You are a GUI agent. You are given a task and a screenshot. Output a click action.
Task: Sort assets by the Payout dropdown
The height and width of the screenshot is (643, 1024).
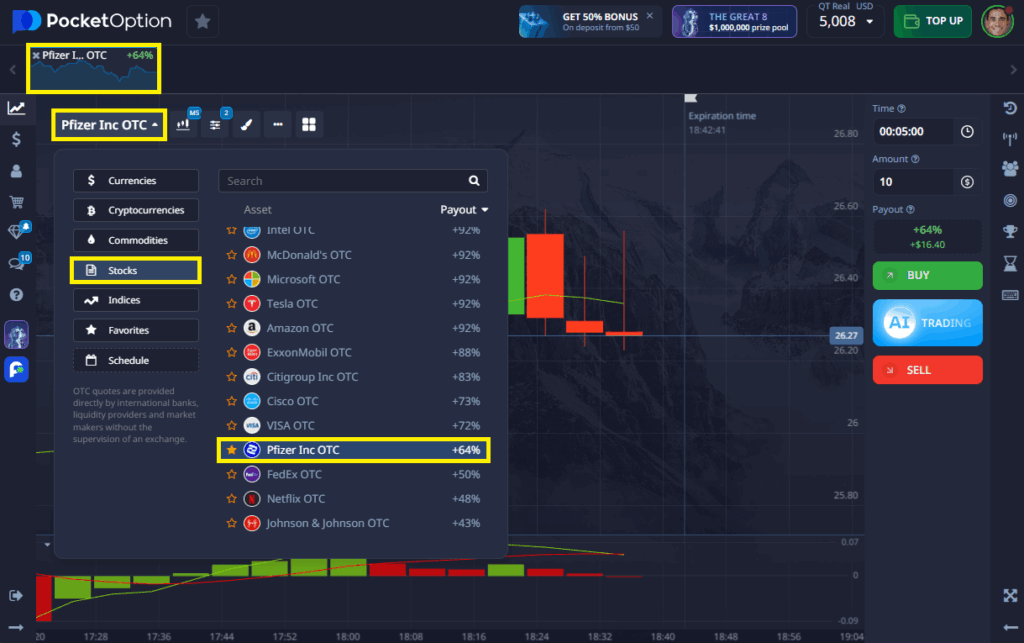464,210
